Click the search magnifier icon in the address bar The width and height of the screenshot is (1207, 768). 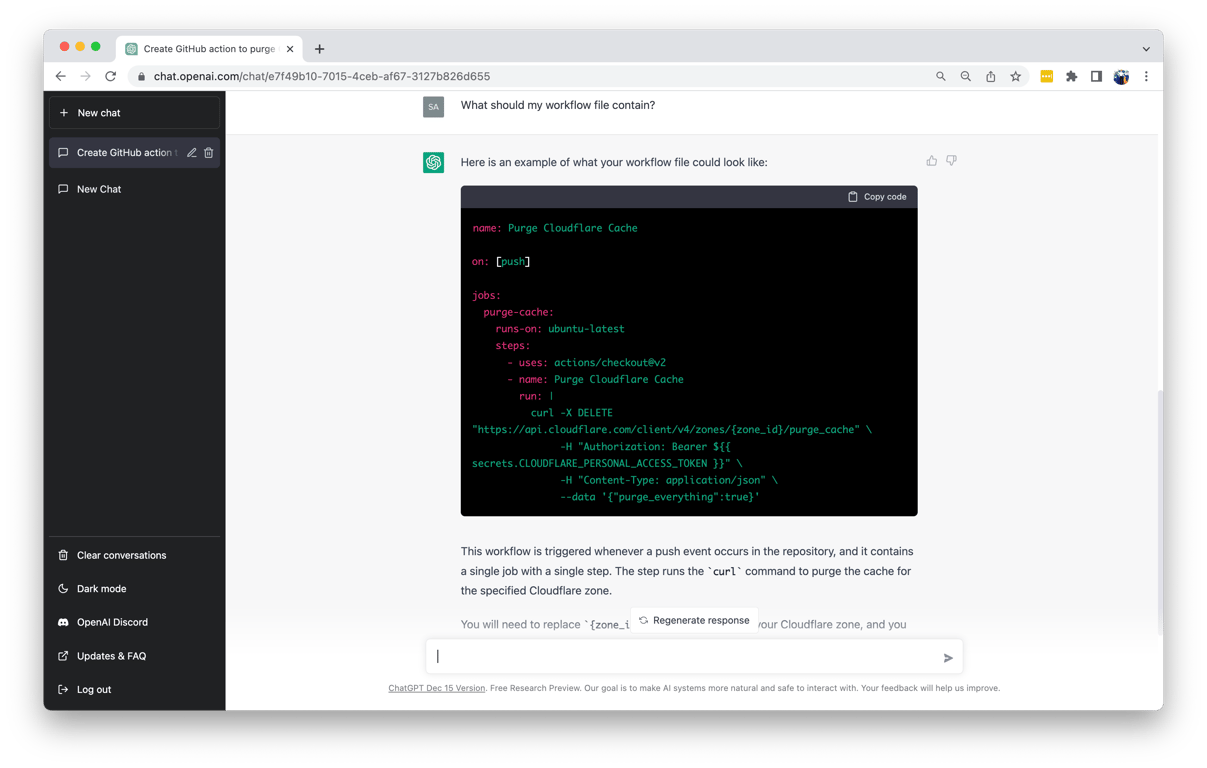[940, 76]
